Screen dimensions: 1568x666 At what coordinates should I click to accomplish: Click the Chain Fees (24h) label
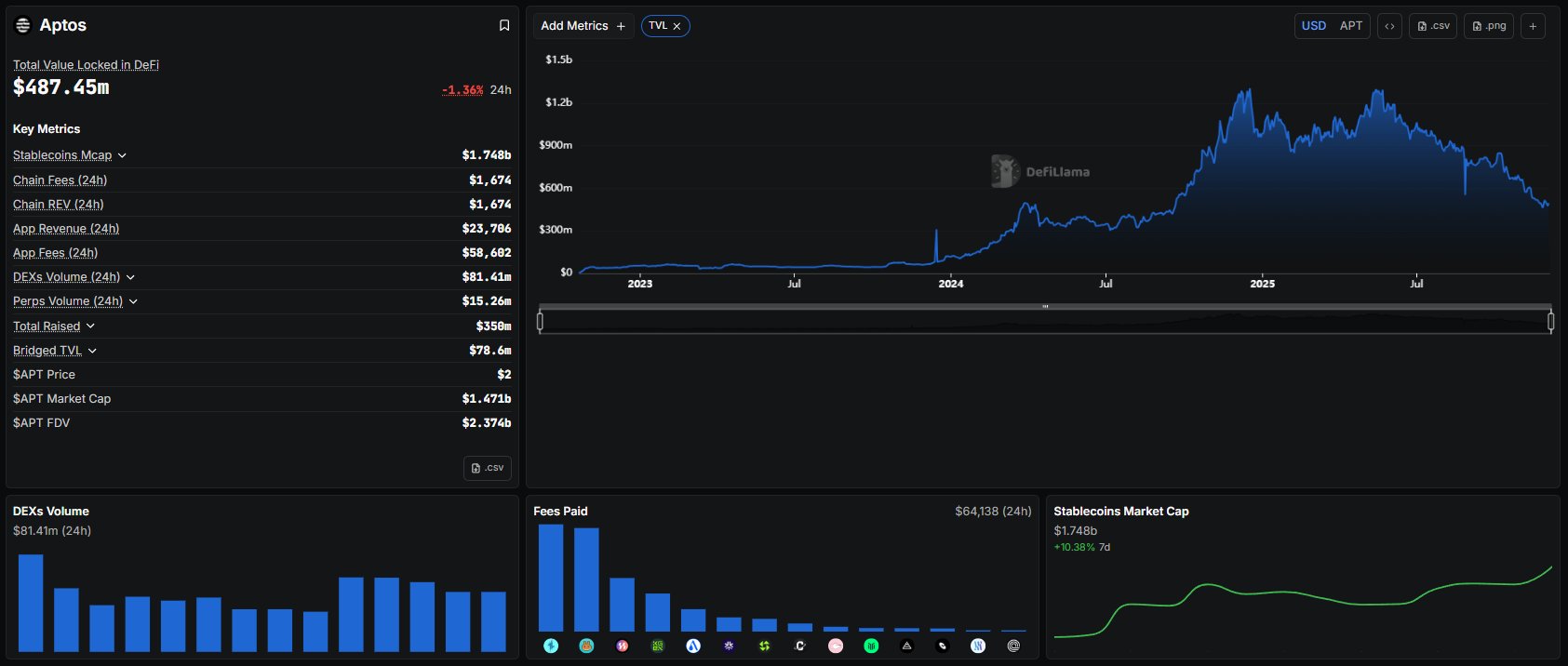click(x=60, y=180)
